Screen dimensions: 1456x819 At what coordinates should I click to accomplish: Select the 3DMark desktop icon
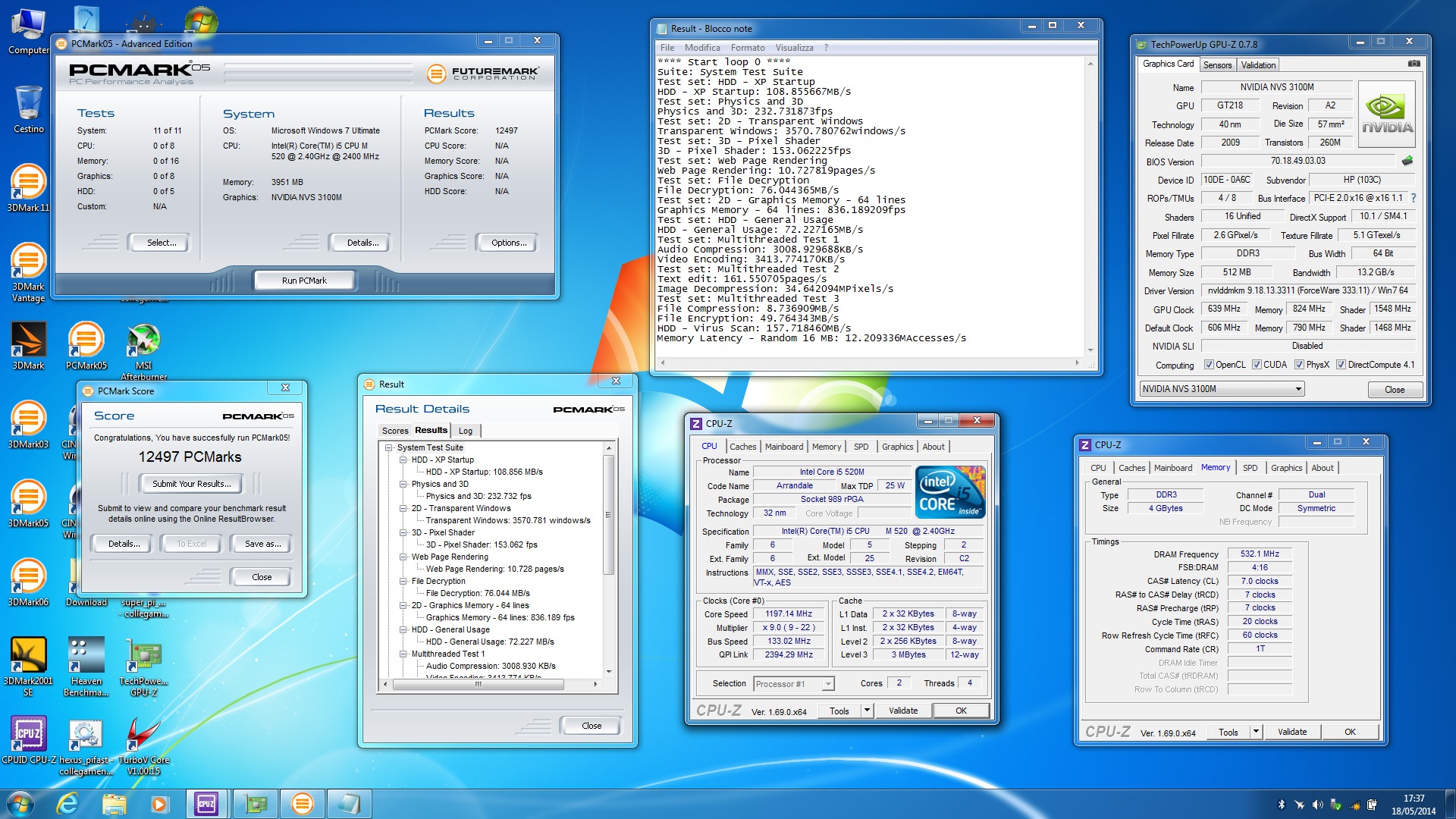[28, 346]
